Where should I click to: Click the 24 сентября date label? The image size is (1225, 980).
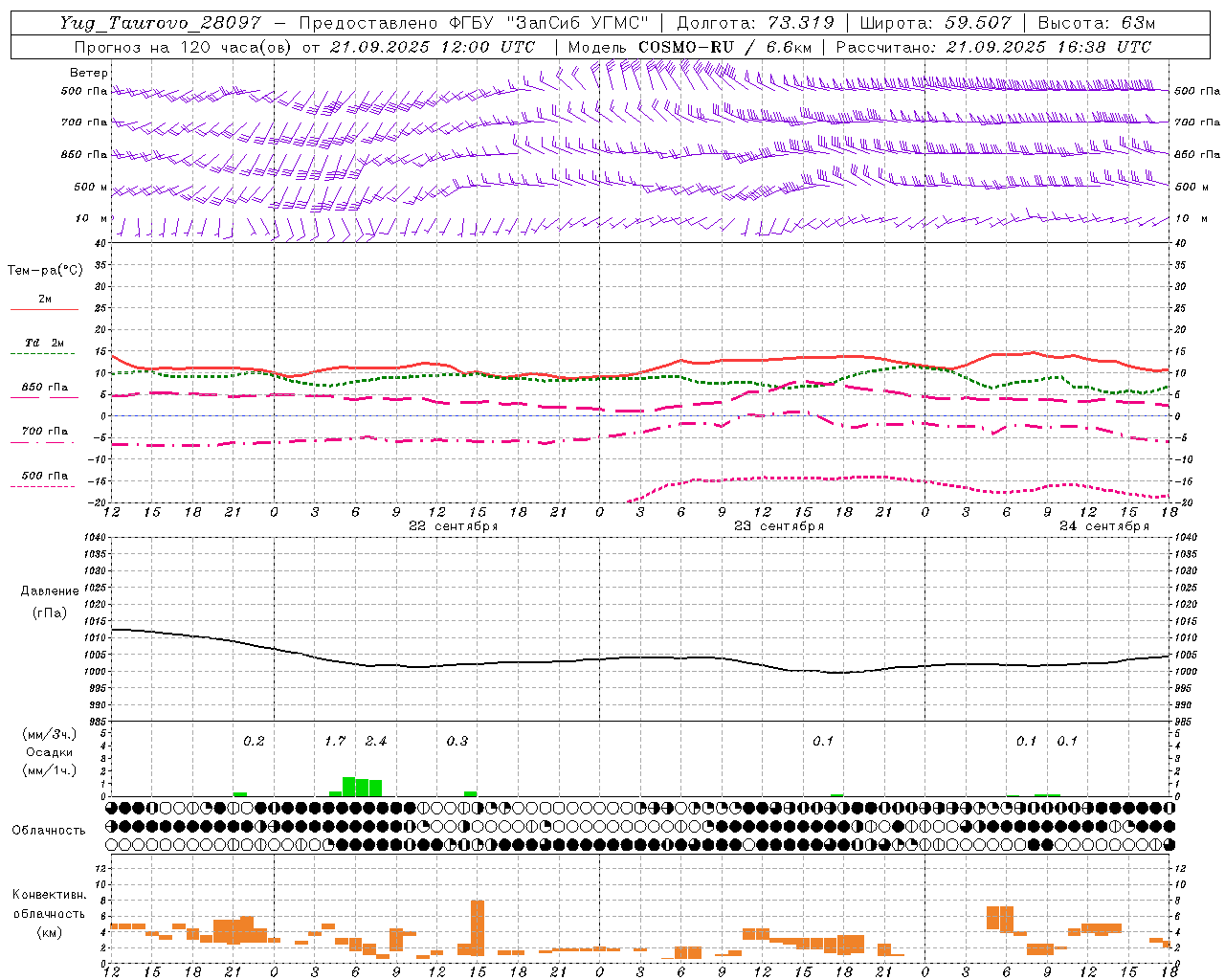click(x=1104, y=526)
